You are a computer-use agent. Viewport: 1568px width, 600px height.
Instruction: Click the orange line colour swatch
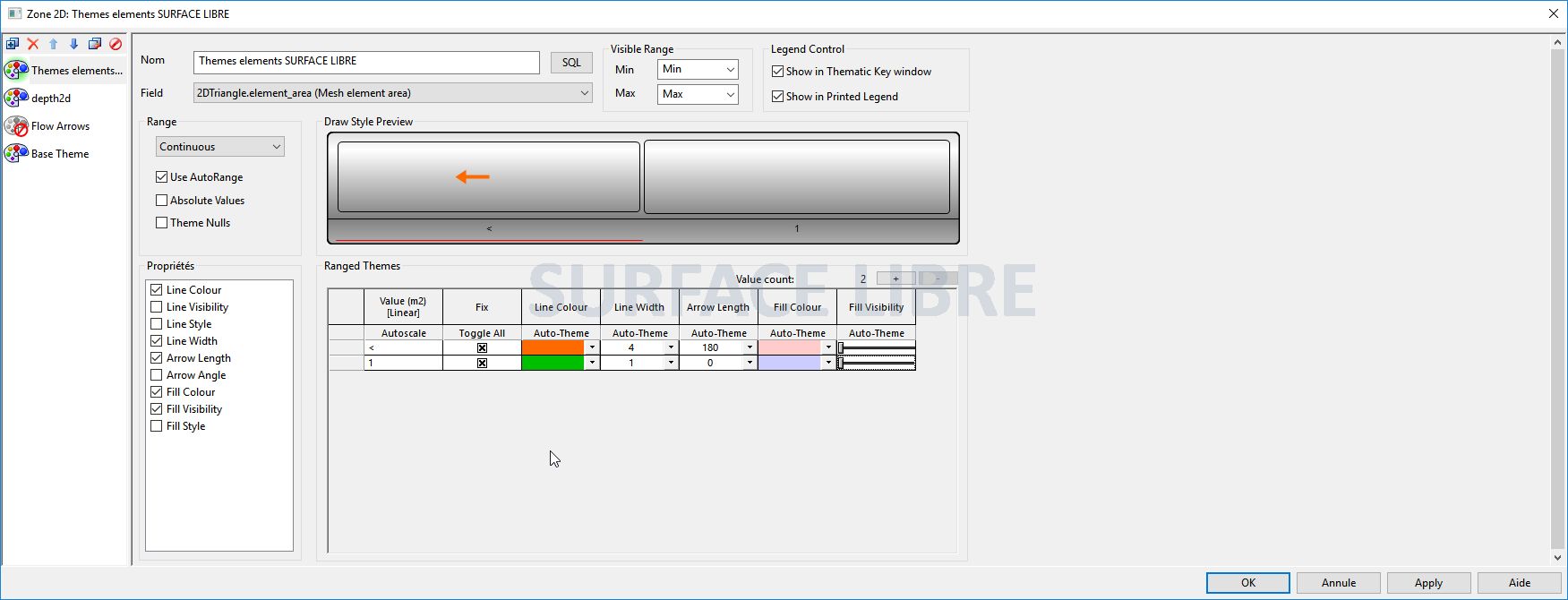point(553,347)
